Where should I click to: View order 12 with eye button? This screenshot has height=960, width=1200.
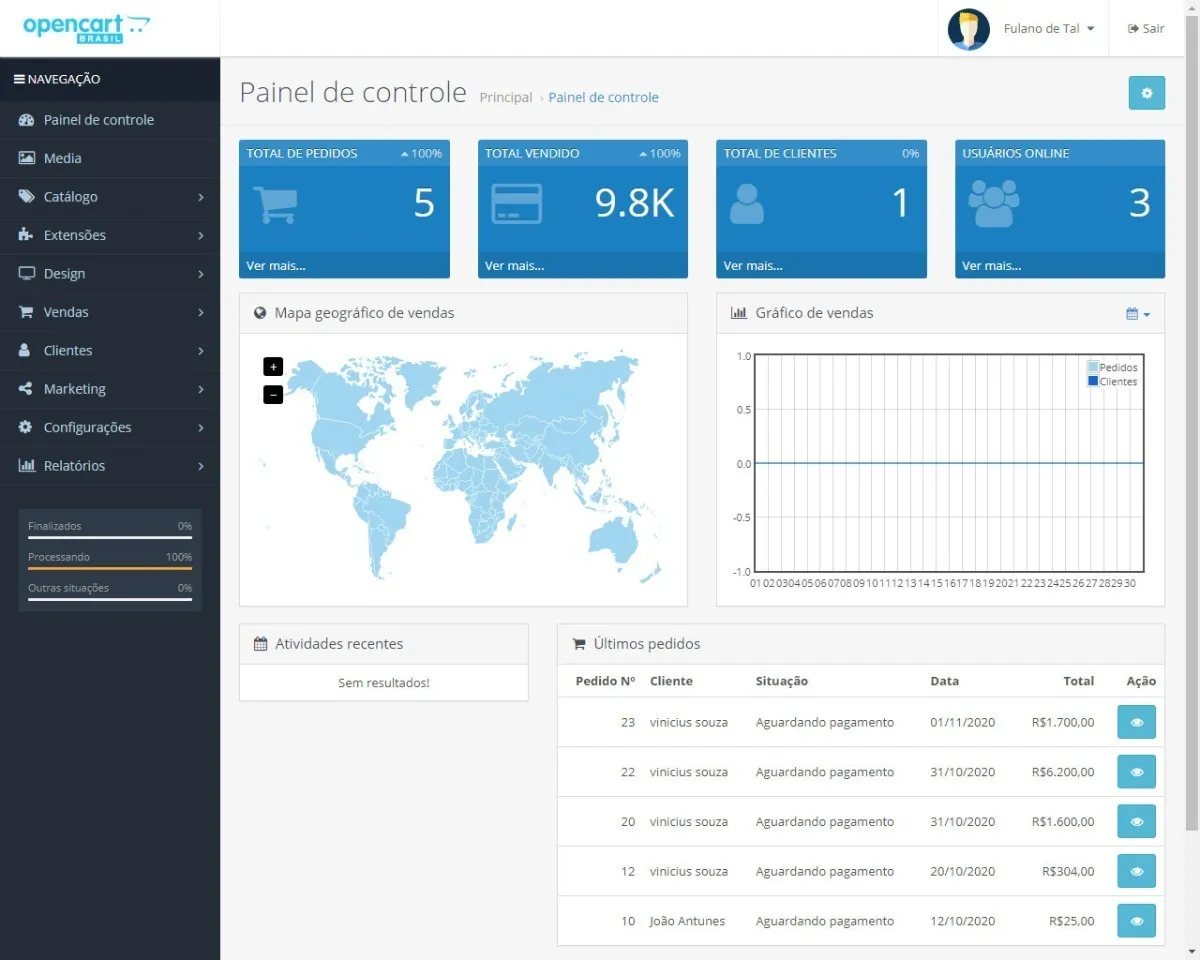1136,871
